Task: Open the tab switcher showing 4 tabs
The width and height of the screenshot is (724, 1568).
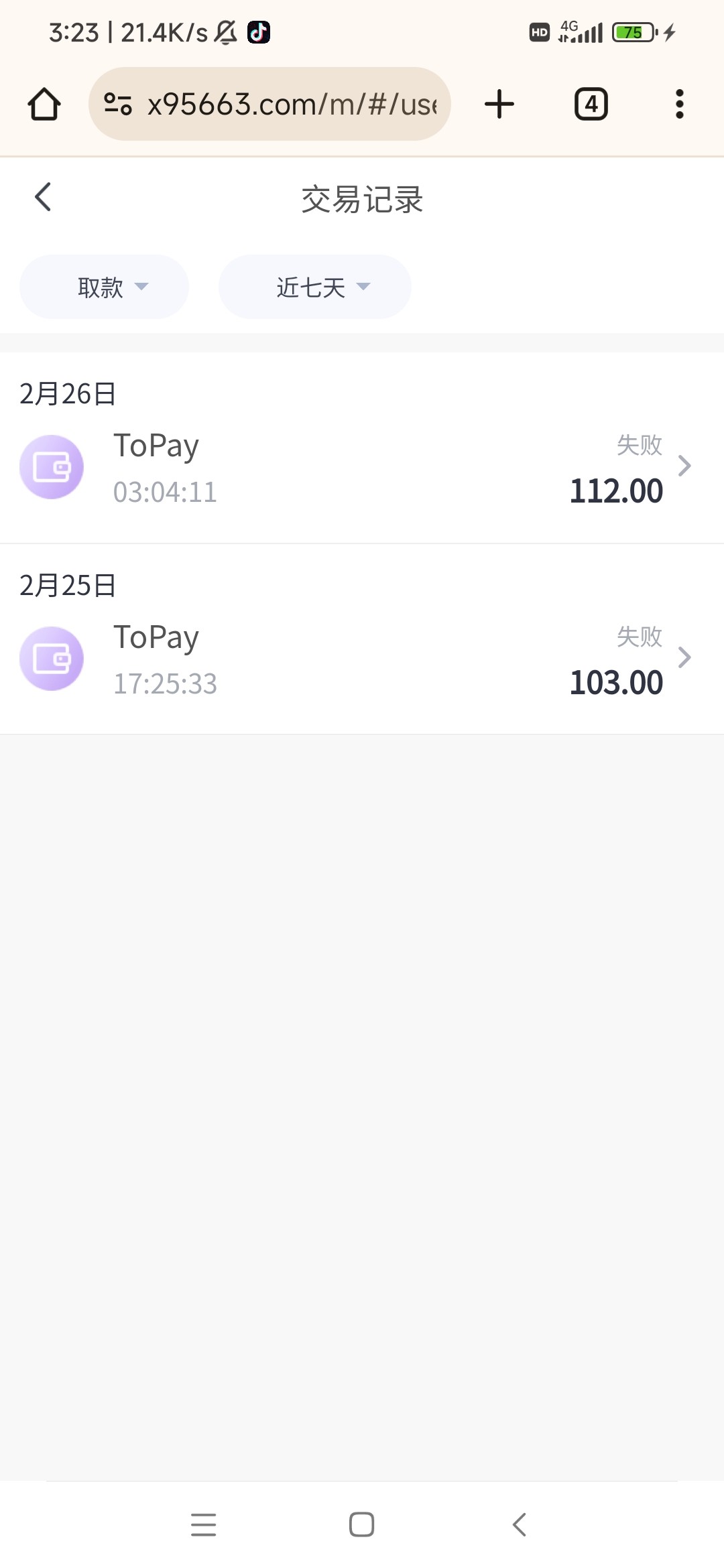Action: pos(591,105)
